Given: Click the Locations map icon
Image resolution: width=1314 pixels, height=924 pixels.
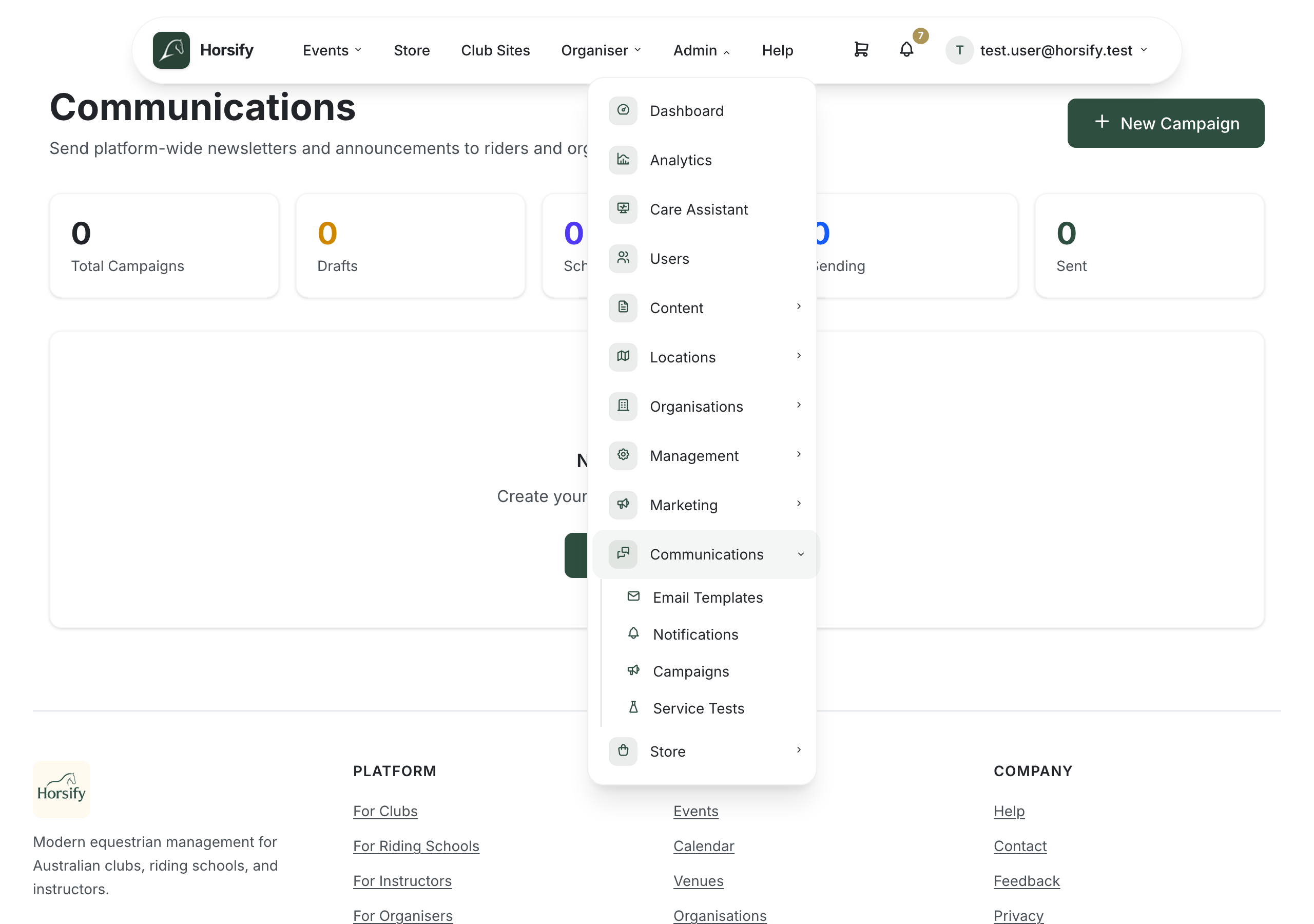Looking at the screenshot, I should (623, 357).
